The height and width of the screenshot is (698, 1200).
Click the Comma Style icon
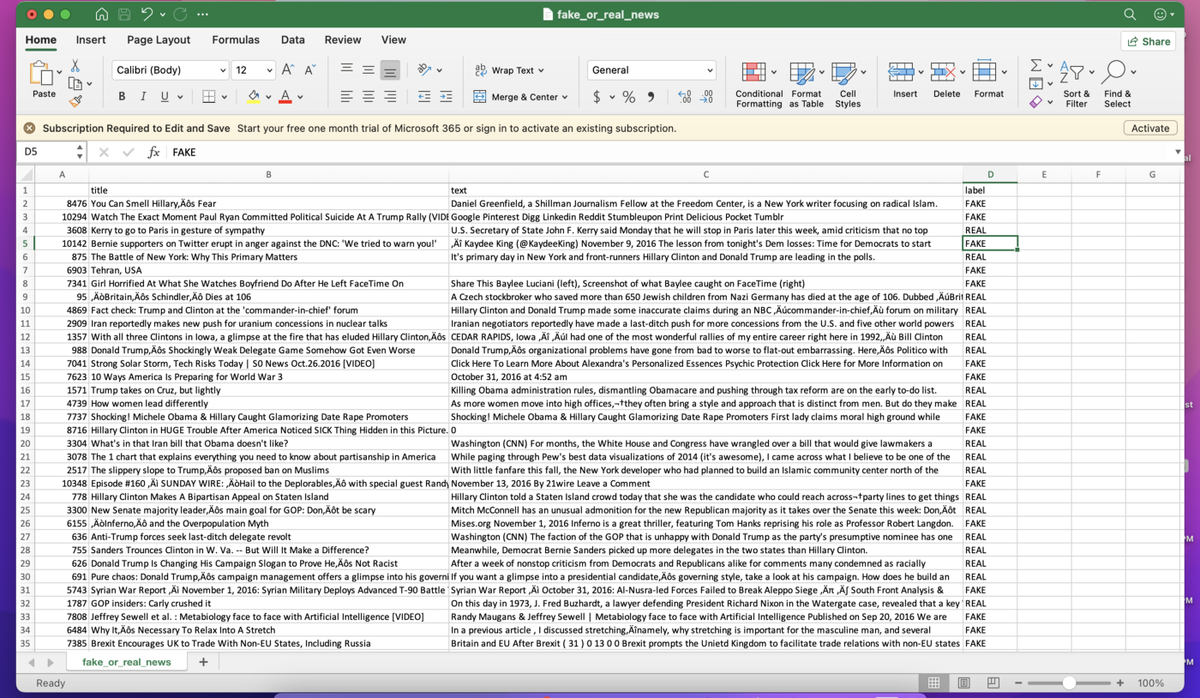(652, 97)
